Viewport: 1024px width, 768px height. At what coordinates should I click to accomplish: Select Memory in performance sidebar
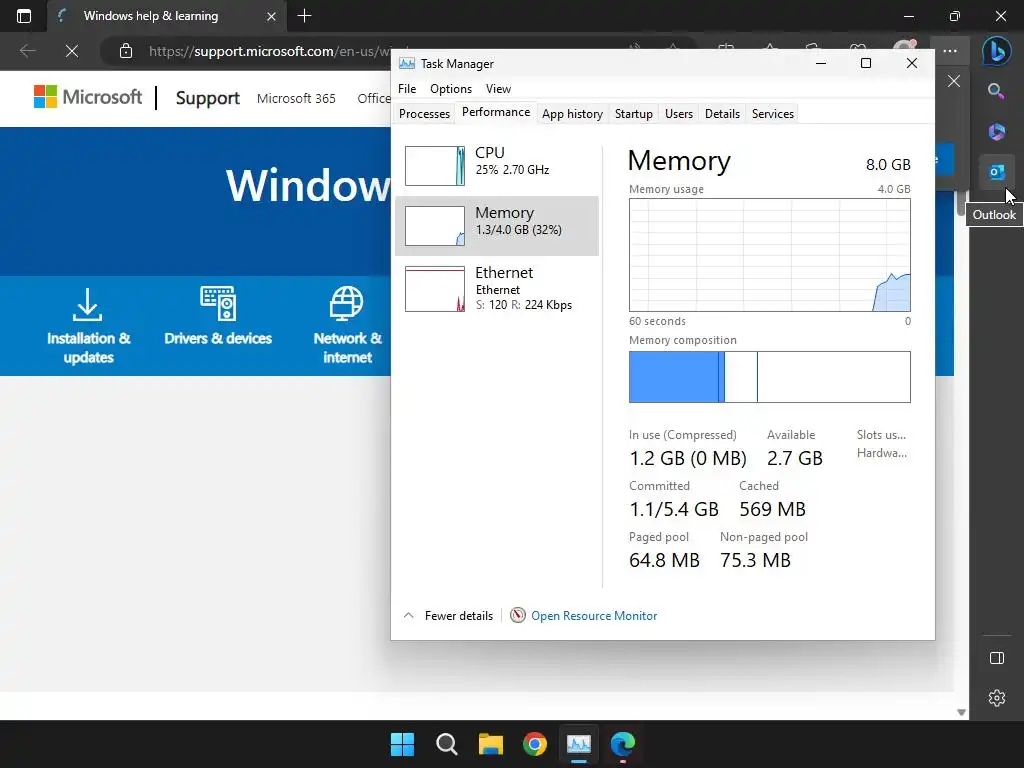497,226
